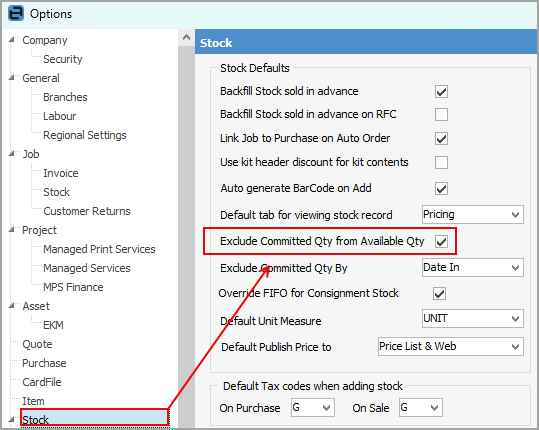Toggle Link Job to Purchase on Auto Order
Screen dimensions: 539x430
(x=441, y=139)
